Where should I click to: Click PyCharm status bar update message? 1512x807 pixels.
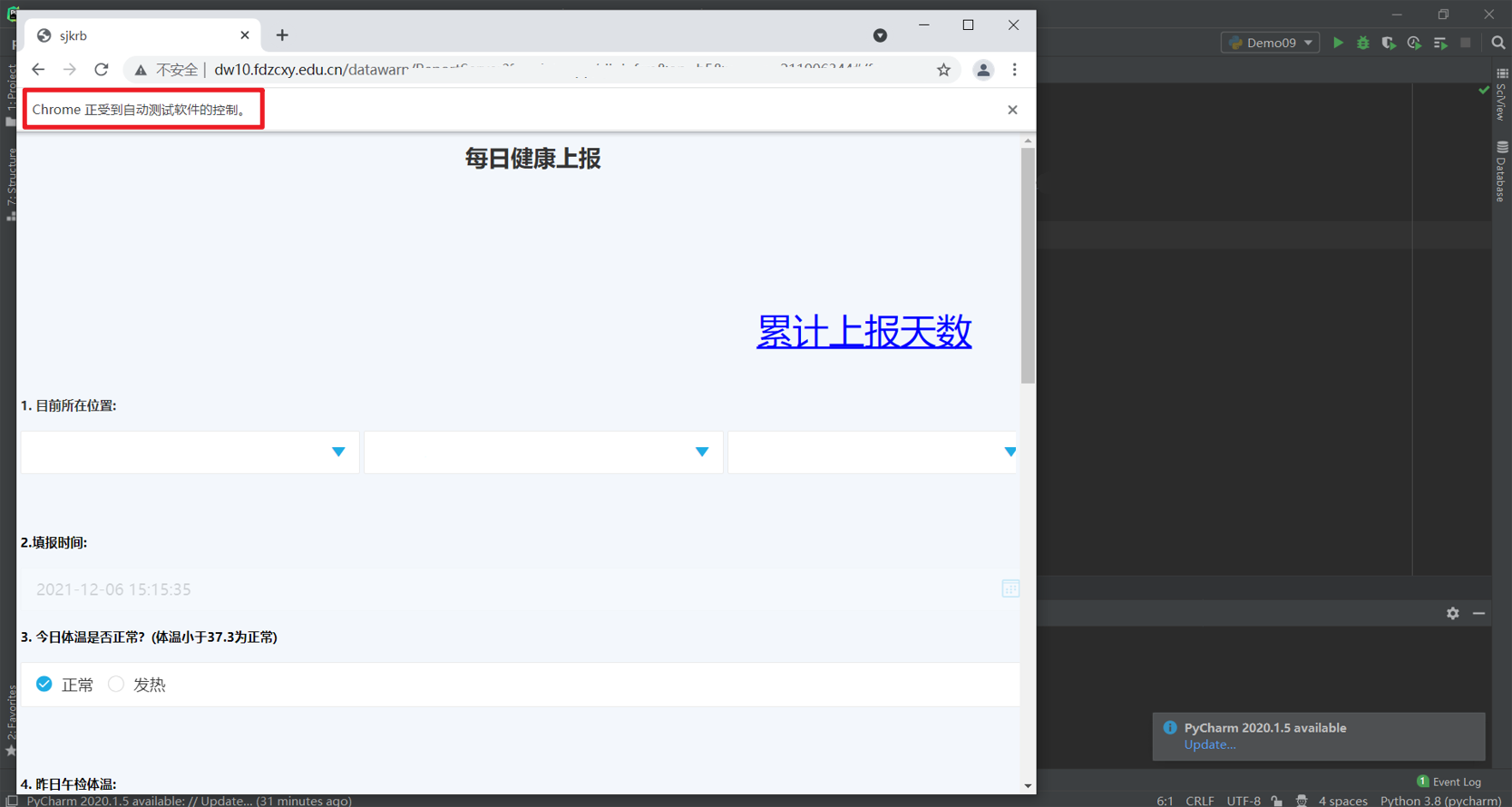pyautogui.click(x=189, y=801)
